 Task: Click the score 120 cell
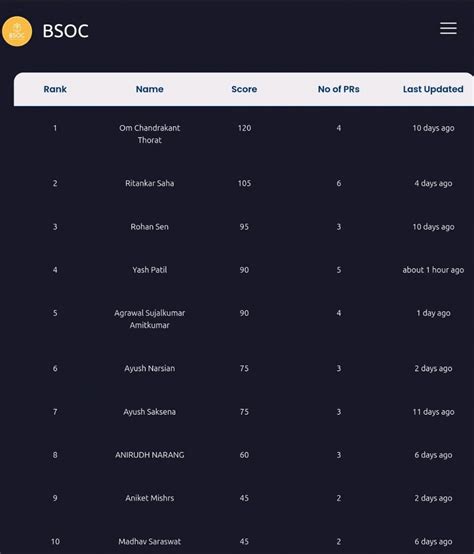click(244, 128)
